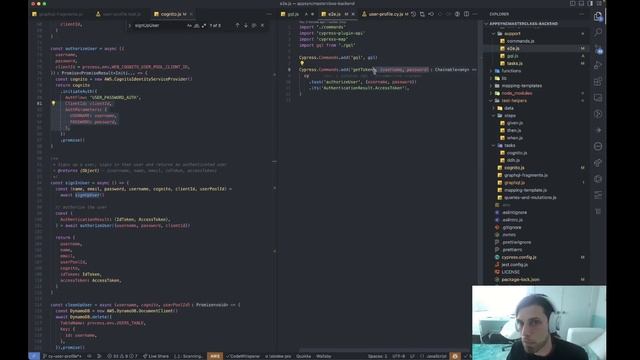
Task: Open Explorer panel more actions menu
Action: coord(582,14)
